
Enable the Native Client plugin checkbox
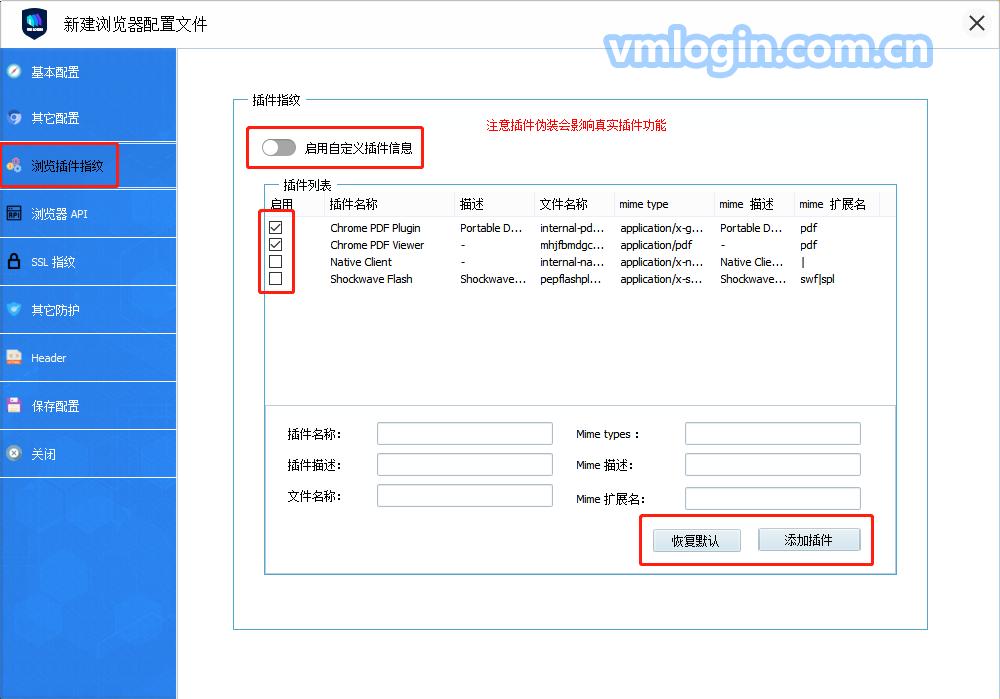pyautogui.click(x=275, y=262)
